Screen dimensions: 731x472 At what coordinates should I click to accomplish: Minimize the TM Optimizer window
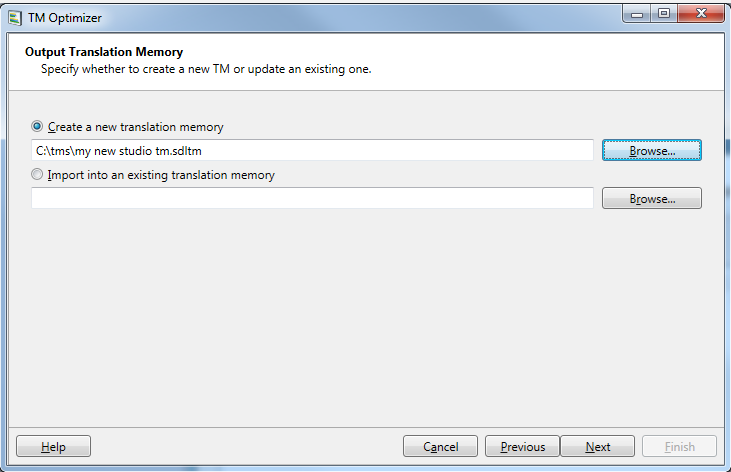[x=637, y=14]
